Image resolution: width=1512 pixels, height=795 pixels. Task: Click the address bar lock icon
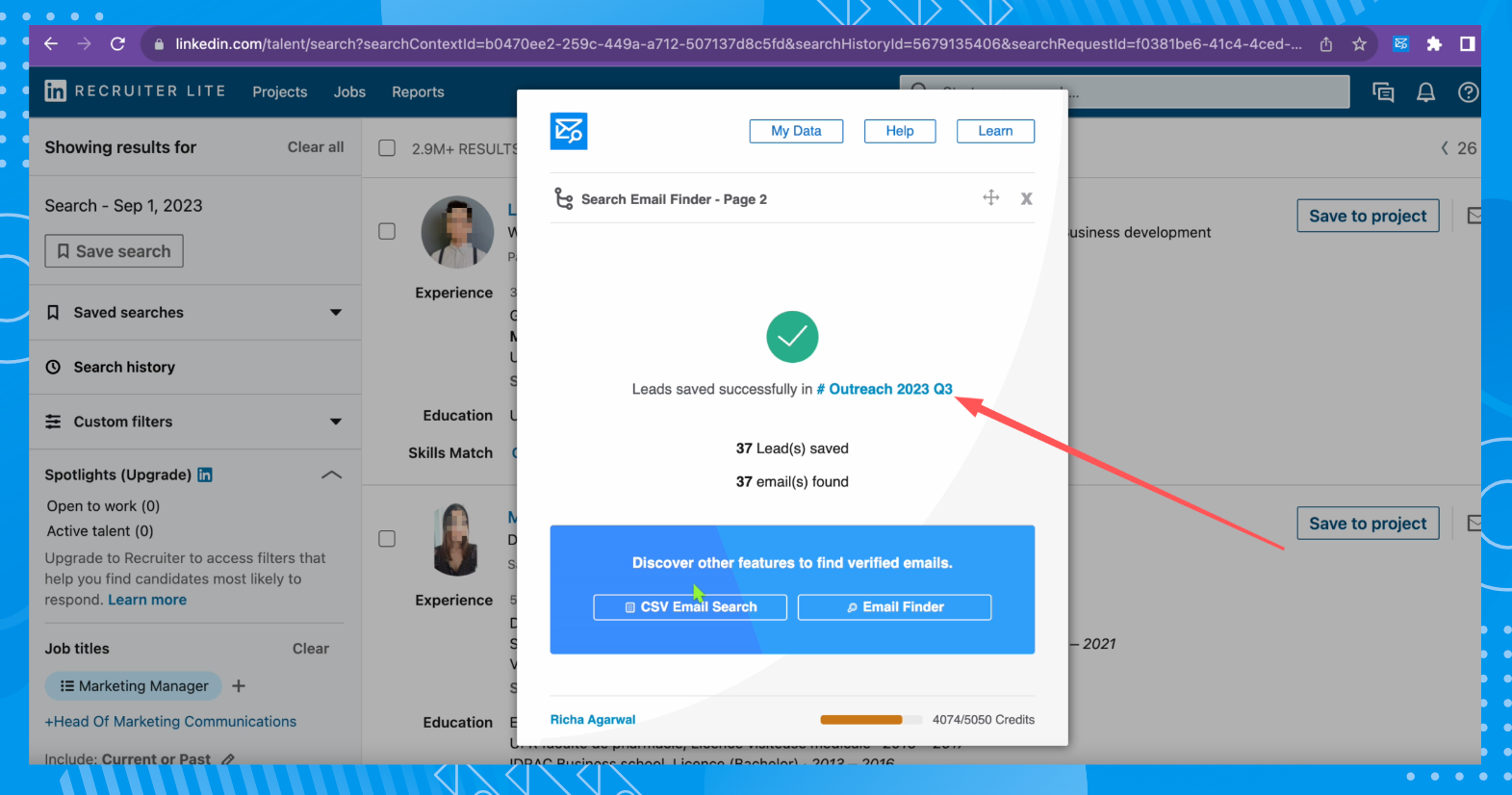pos(159,44)
